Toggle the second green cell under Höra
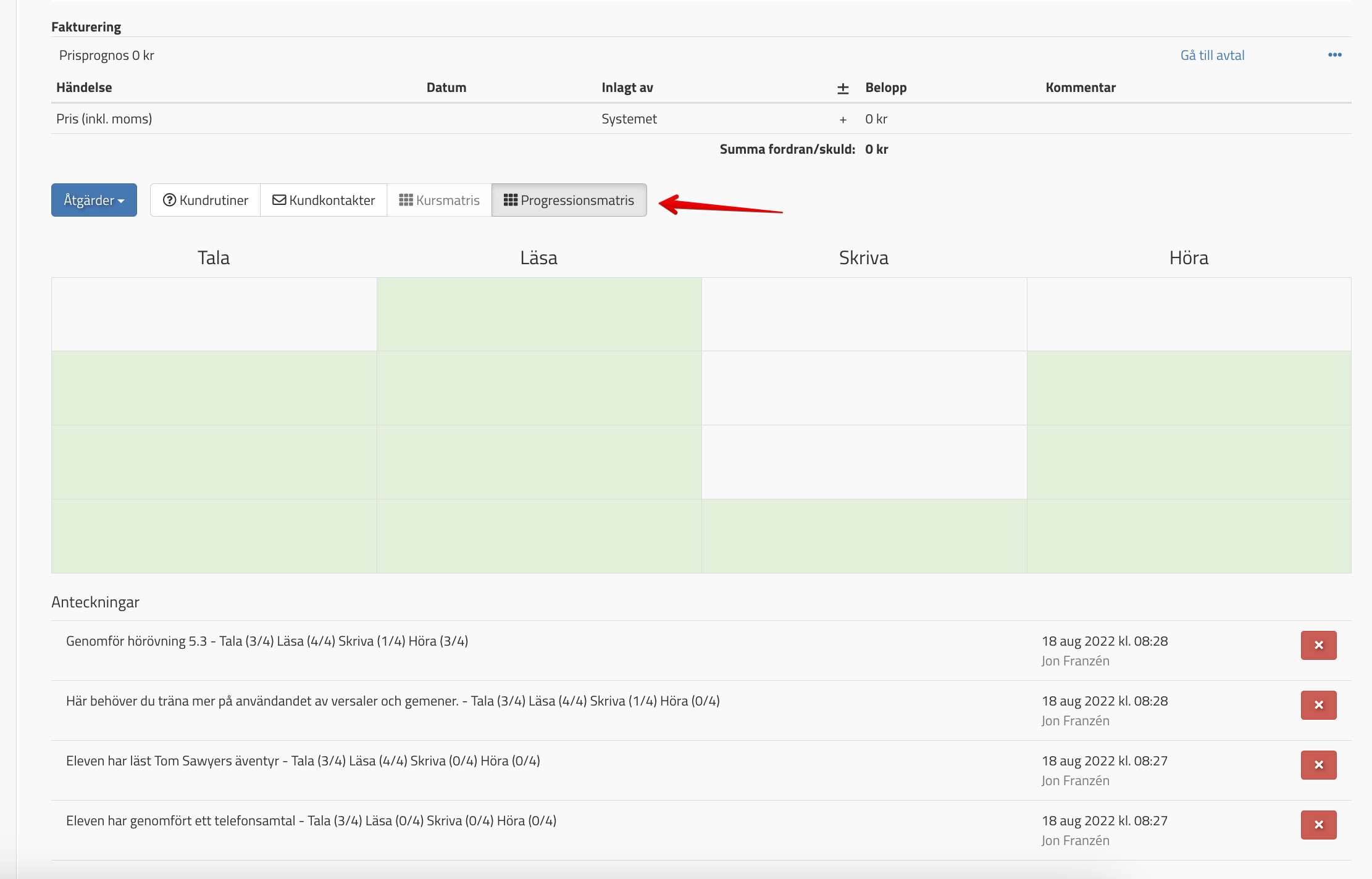Viewport: 1372px width, 879px height. coord(1189,388)
